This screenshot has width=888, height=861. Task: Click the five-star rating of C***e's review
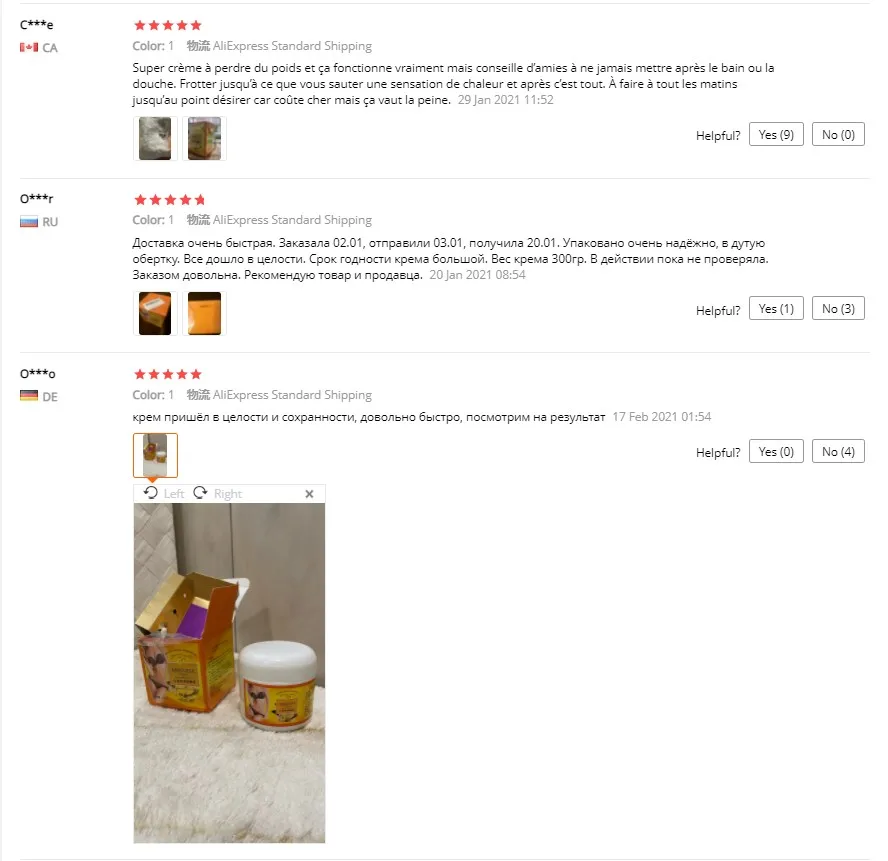[x=168, y=25]
